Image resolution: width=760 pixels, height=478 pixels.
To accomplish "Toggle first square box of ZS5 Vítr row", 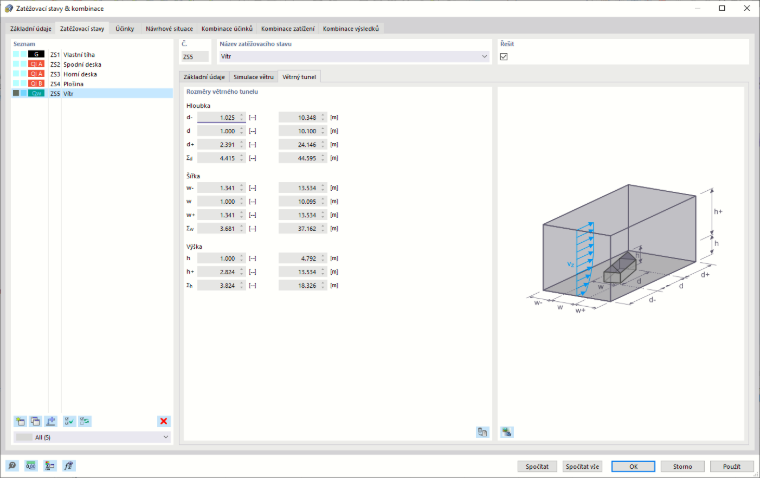I will [x=16, y=93].
